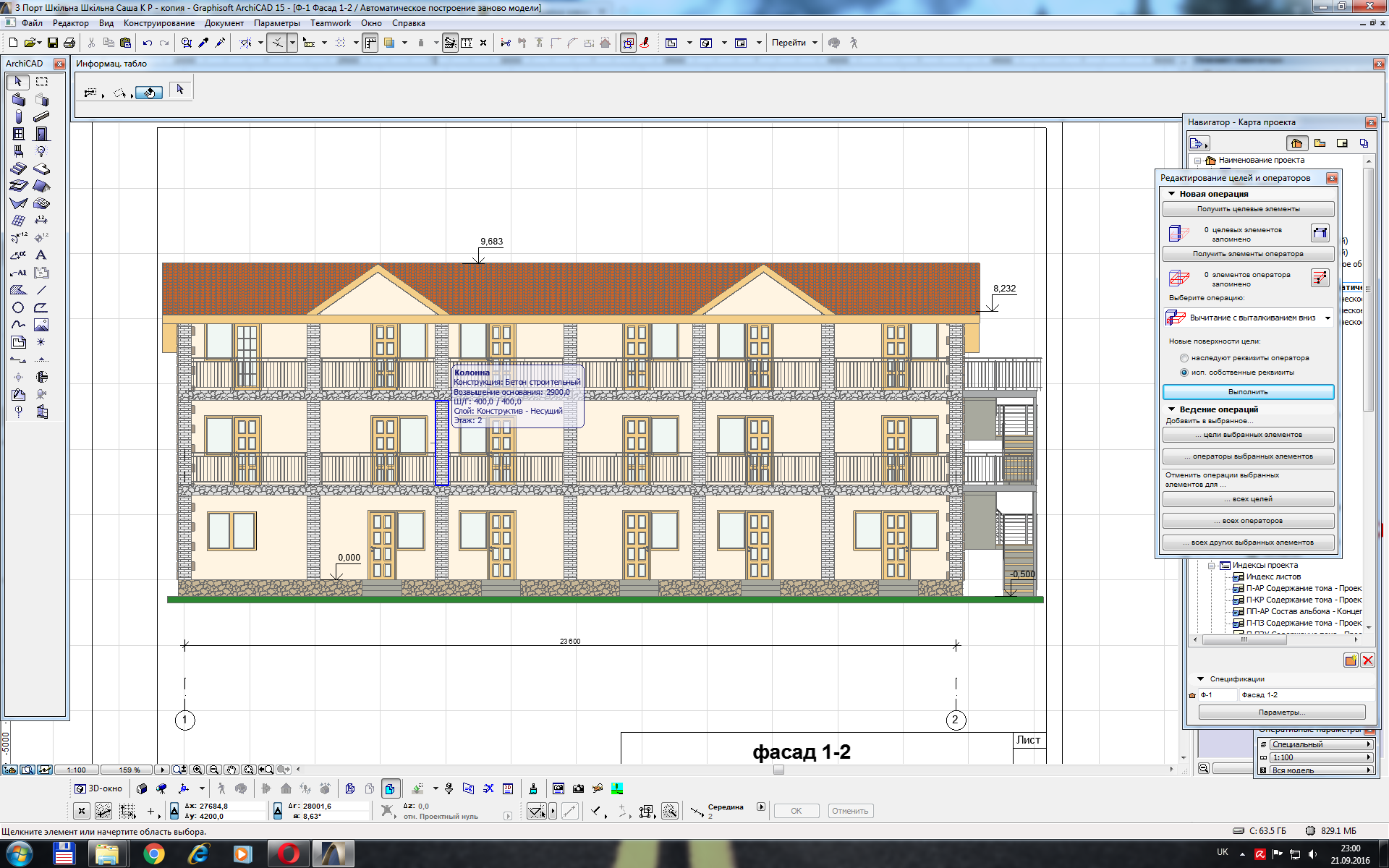Select 'наследуют реквизиты оператора' radio option
Viewport: 1389px width, 868px height.
click(x=1184, y=358)
